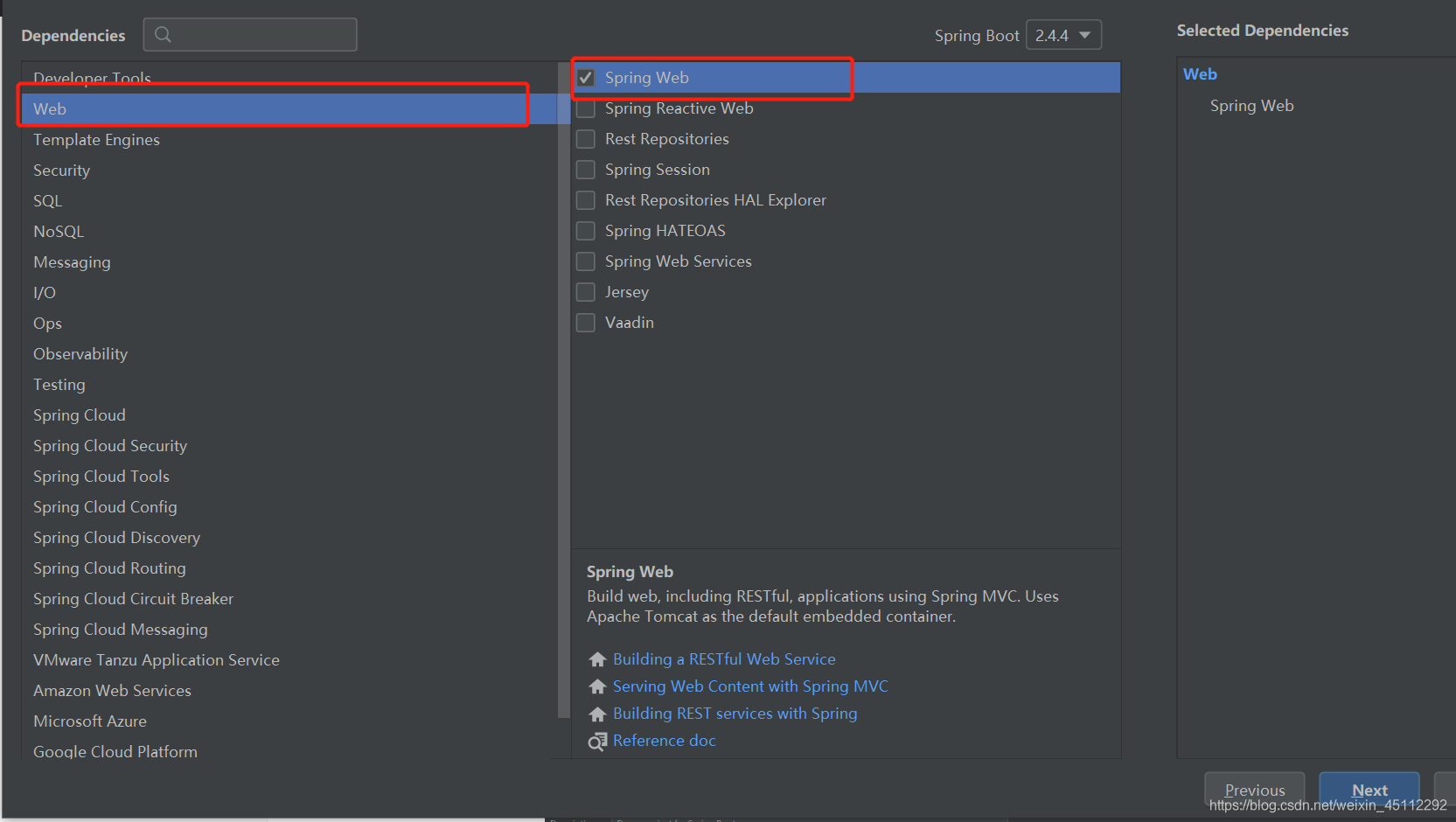This screenshot has width=1456, height=822.
Task: Choose the SQL category
Action: [289, 201]
